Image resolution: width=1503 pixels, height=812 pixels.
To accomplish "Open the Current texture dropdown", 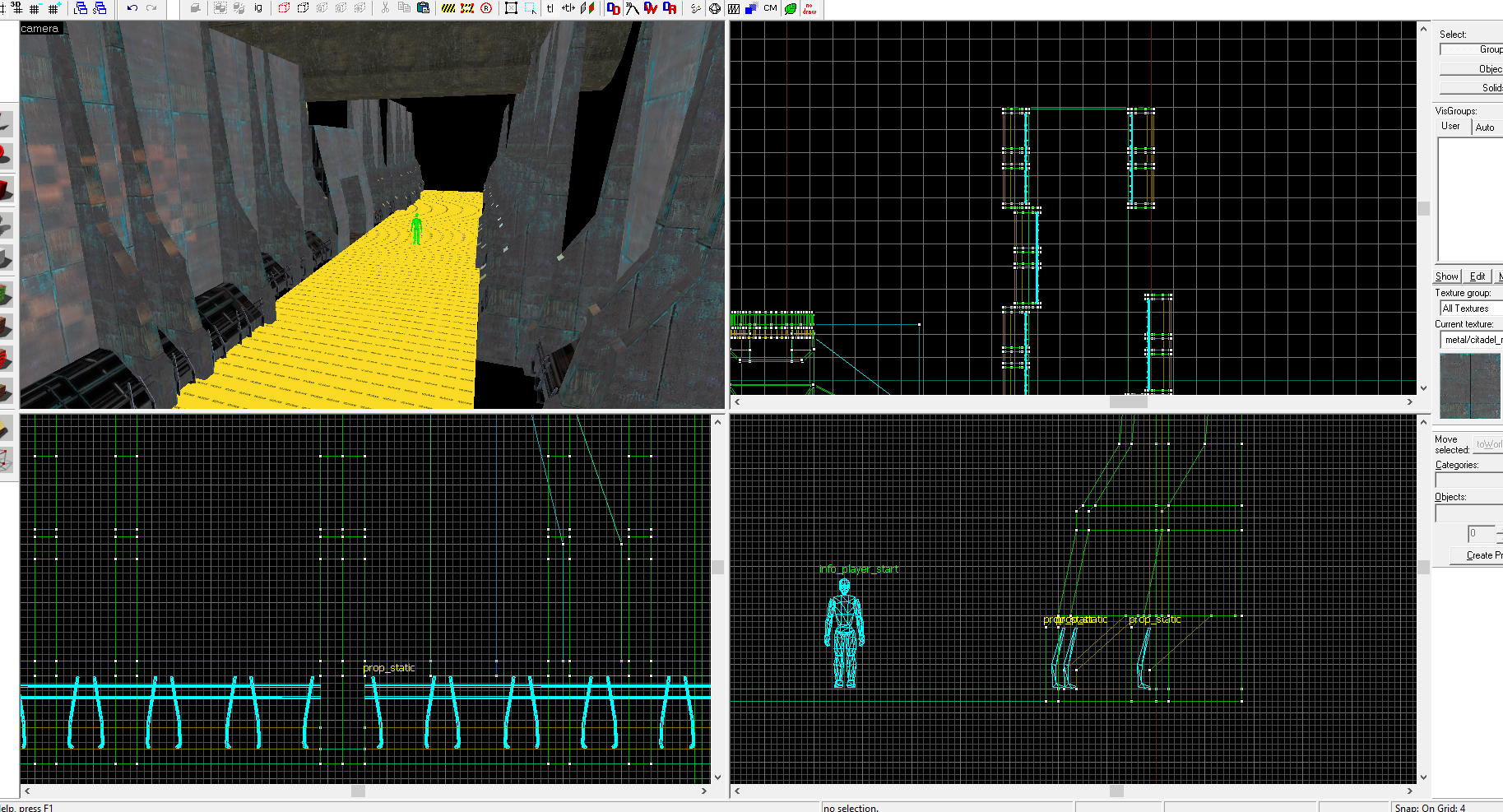I will 1473,340.
